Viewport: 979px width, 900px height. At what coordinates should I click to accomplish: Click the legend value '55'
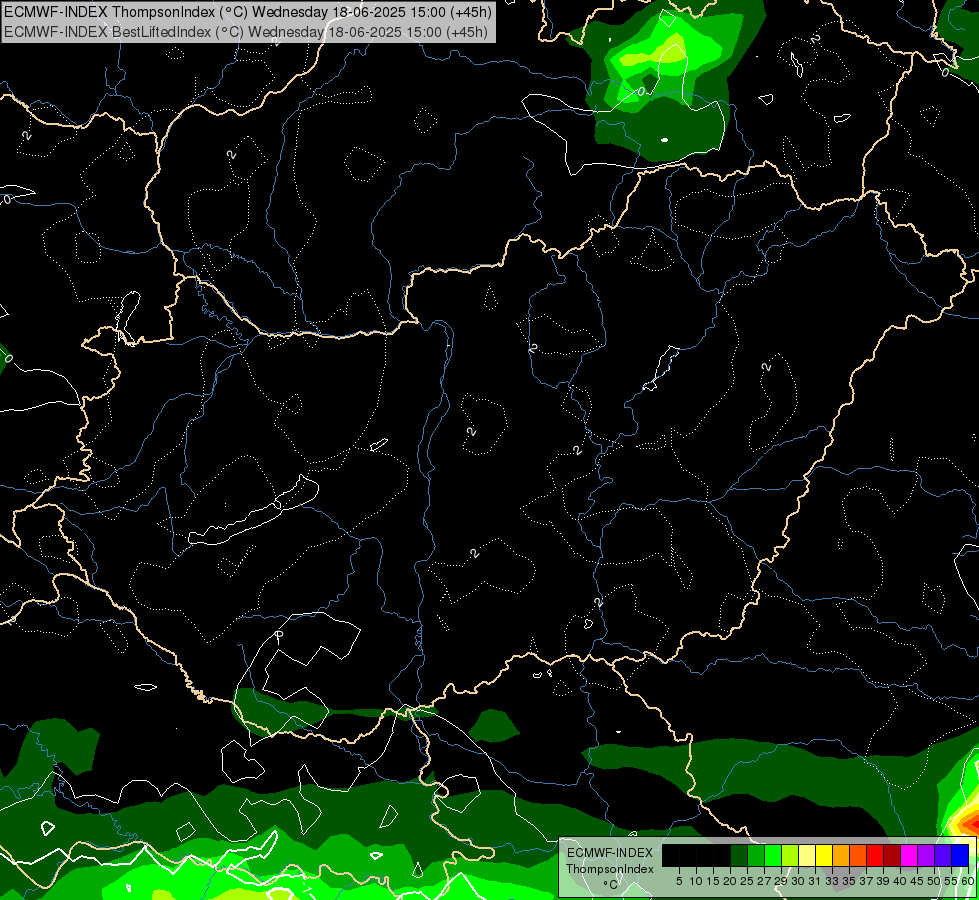pyautogui.click(x=951, y=881)
